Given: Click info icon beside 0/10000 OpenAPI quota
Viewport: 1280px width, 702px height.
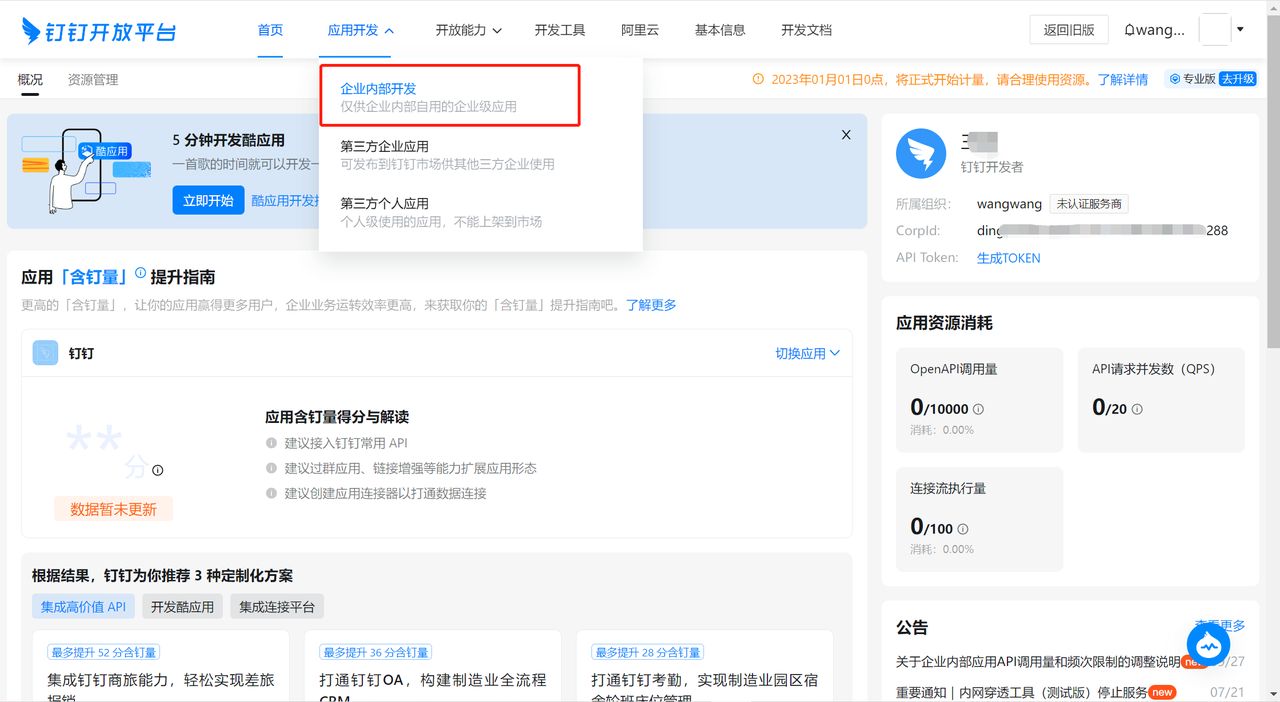Looking at the screenshot, I should [x=978, y=409].
